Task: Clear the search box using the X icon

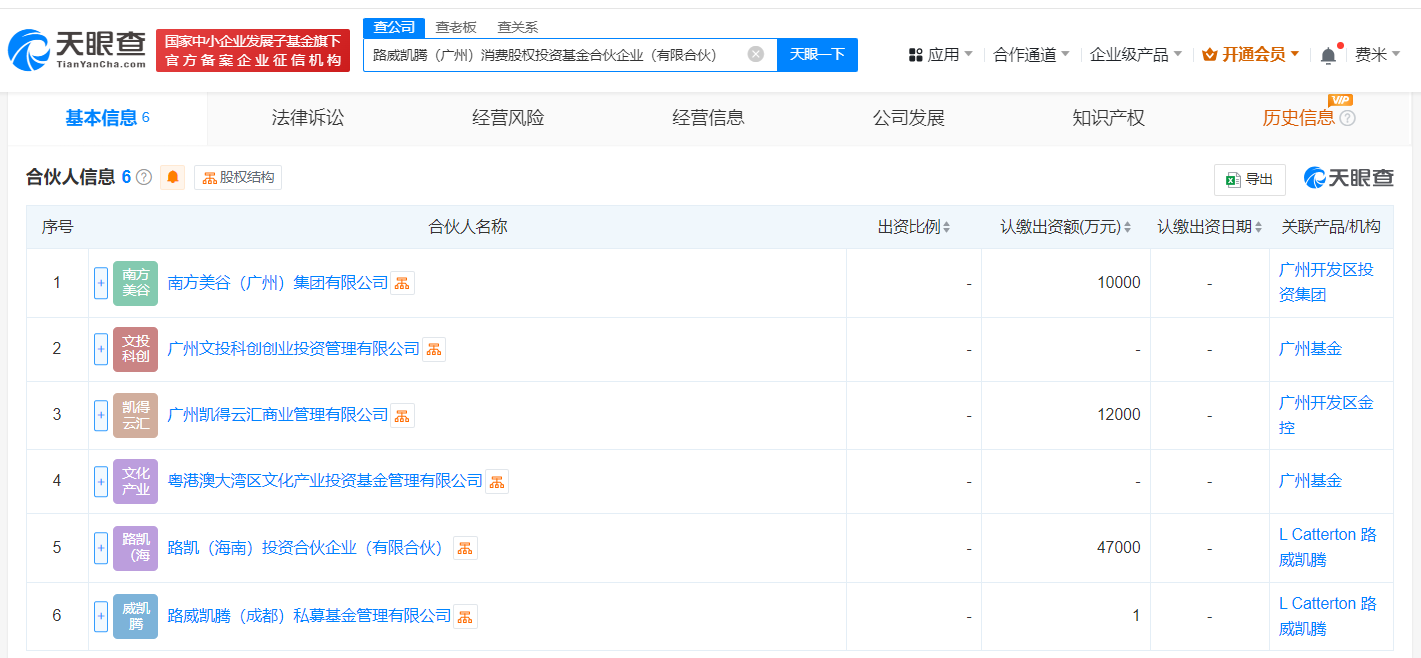Action: click(x=757, y=55)
